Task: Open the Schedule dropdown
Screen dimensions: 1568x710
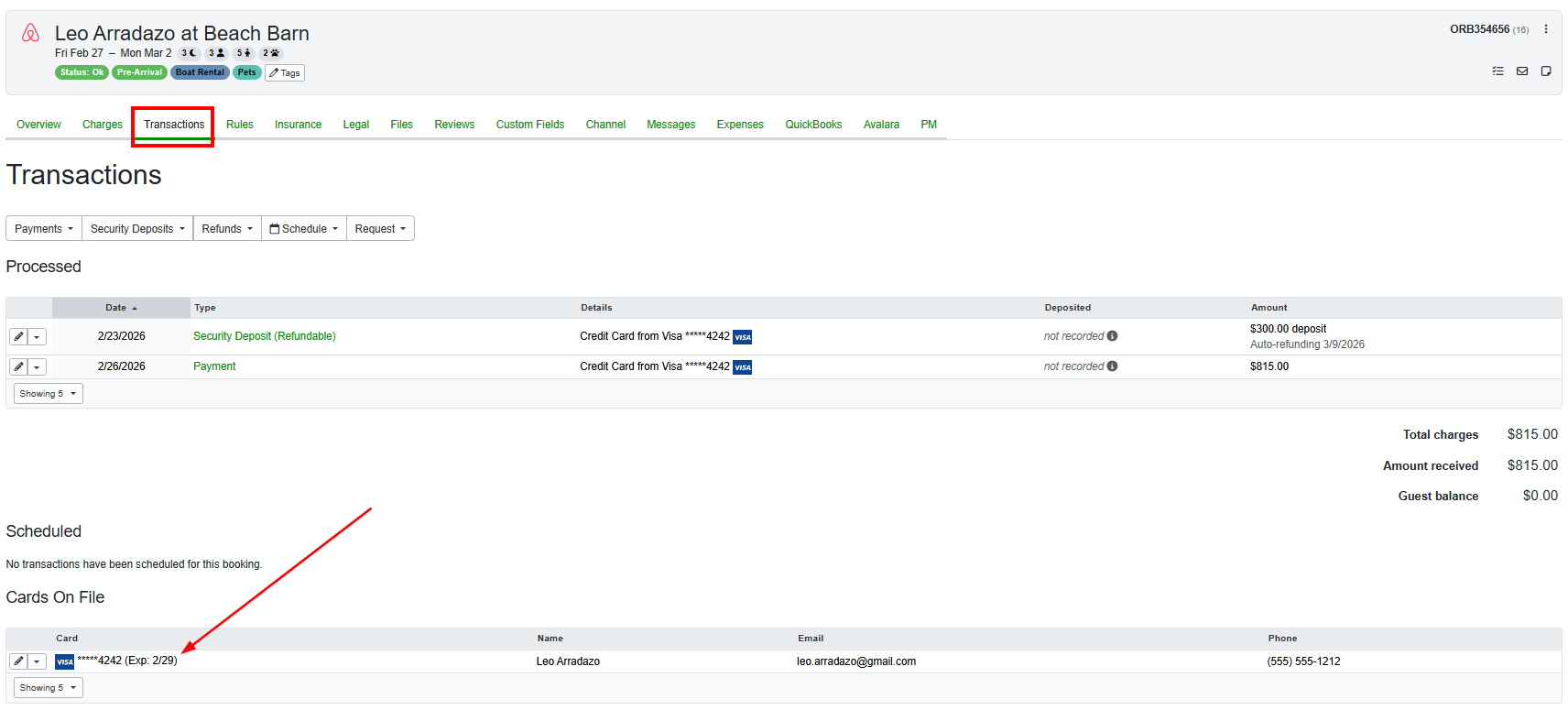Action: coord(304,229)
